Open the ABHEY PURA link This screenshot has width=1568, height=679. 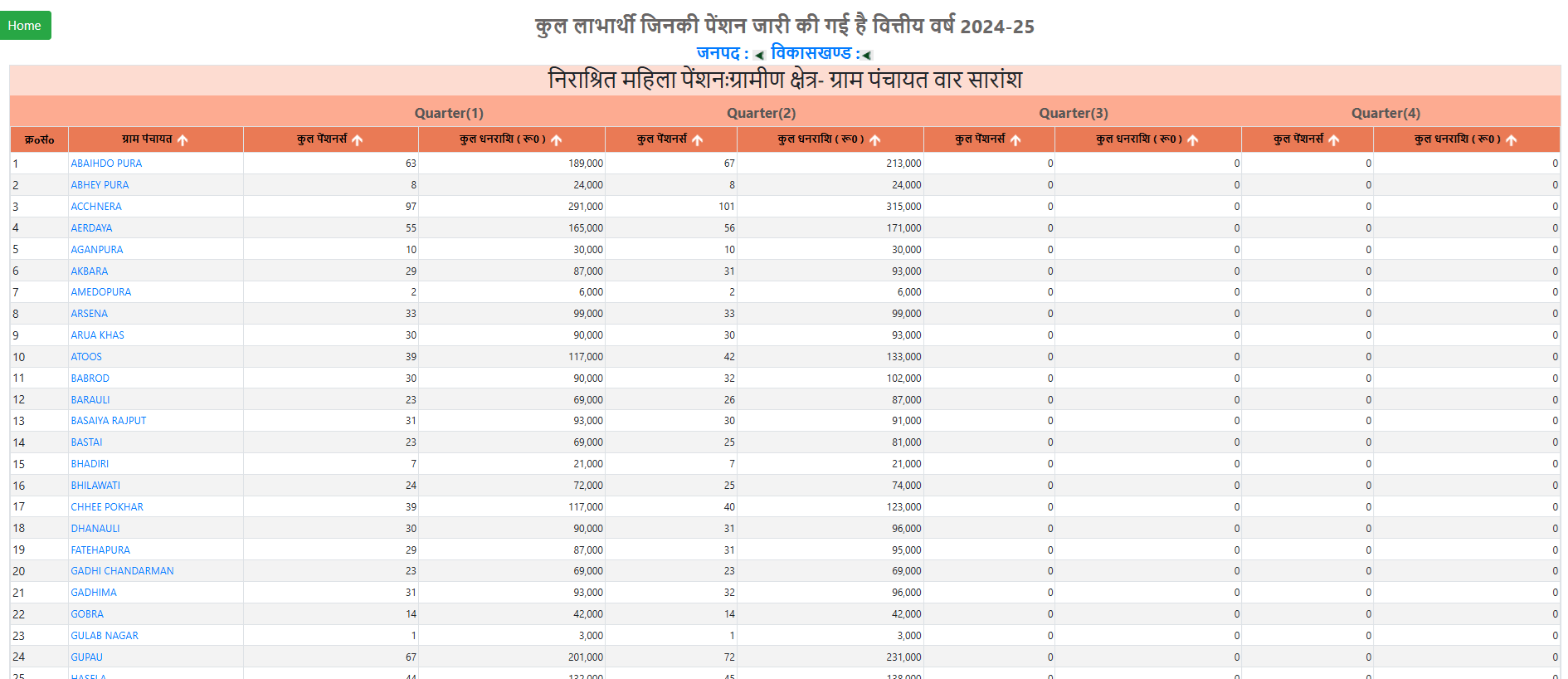pyautogui.click(x=100, y=185)
